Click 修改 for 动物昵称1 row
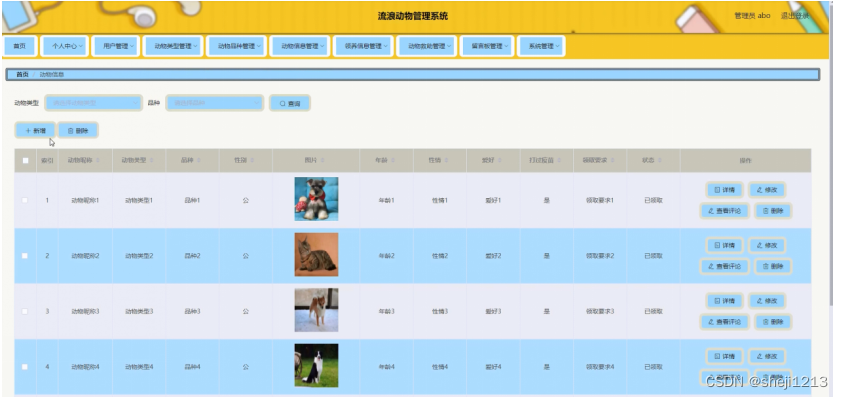Screen dimensions: 843x399 767,190
